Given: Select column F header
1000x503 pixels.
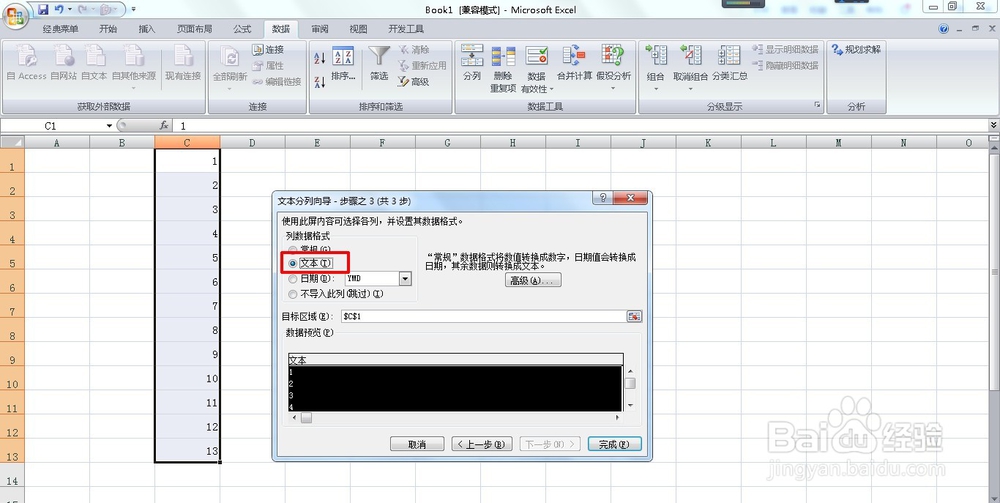Looking at the screenshot, I should [382, 143].
